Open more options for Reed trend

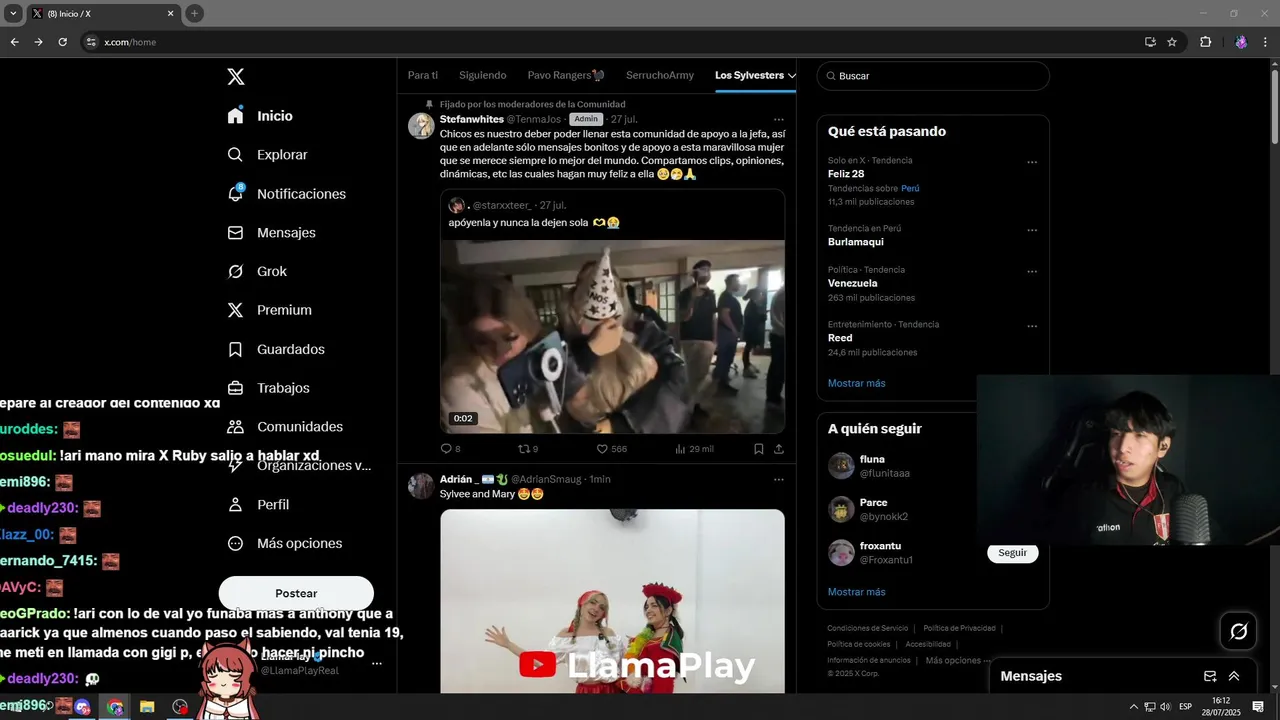coord(1032,326)
